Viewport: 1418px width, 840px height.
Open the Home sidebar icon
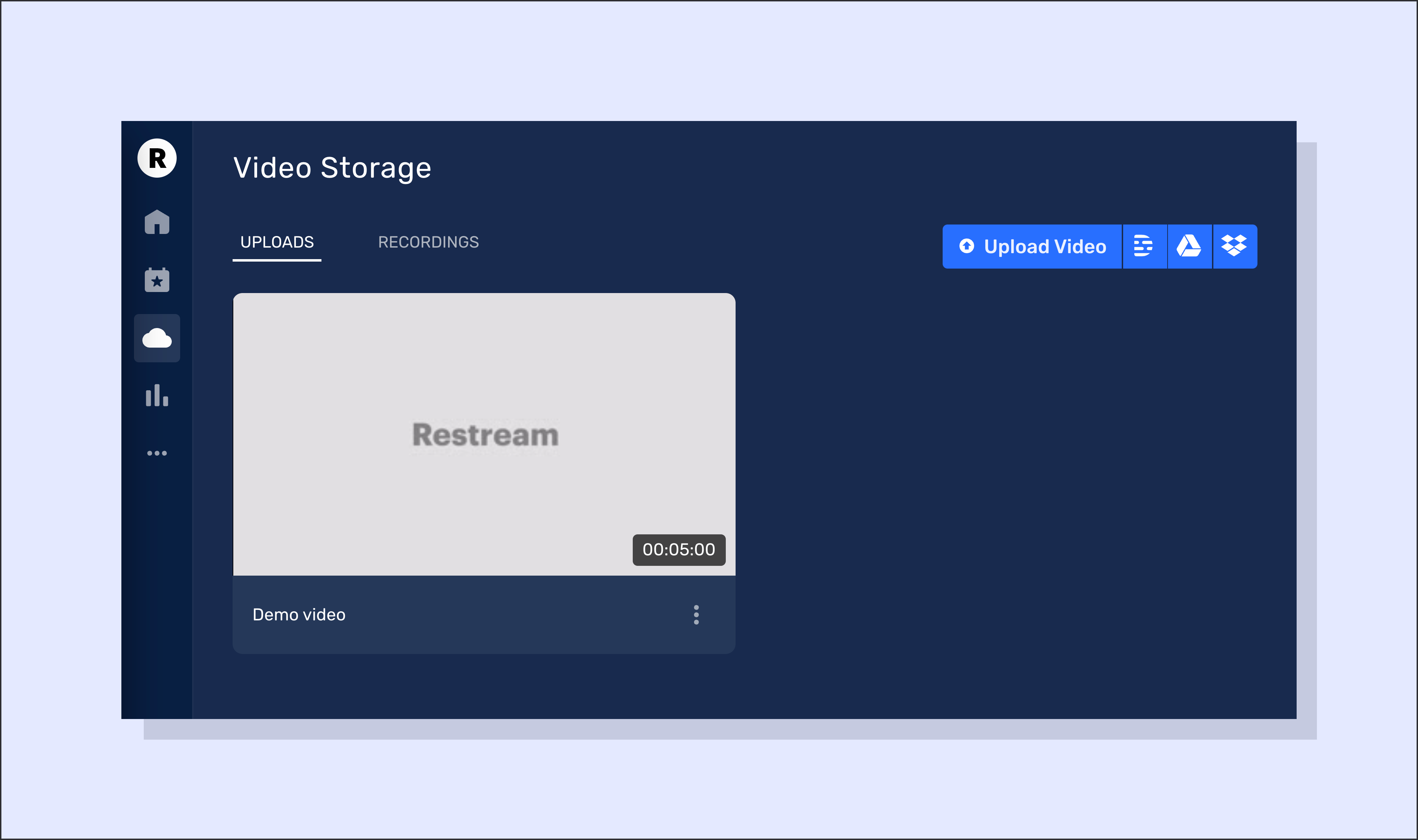pyautogui.click(x=157, y=222)
